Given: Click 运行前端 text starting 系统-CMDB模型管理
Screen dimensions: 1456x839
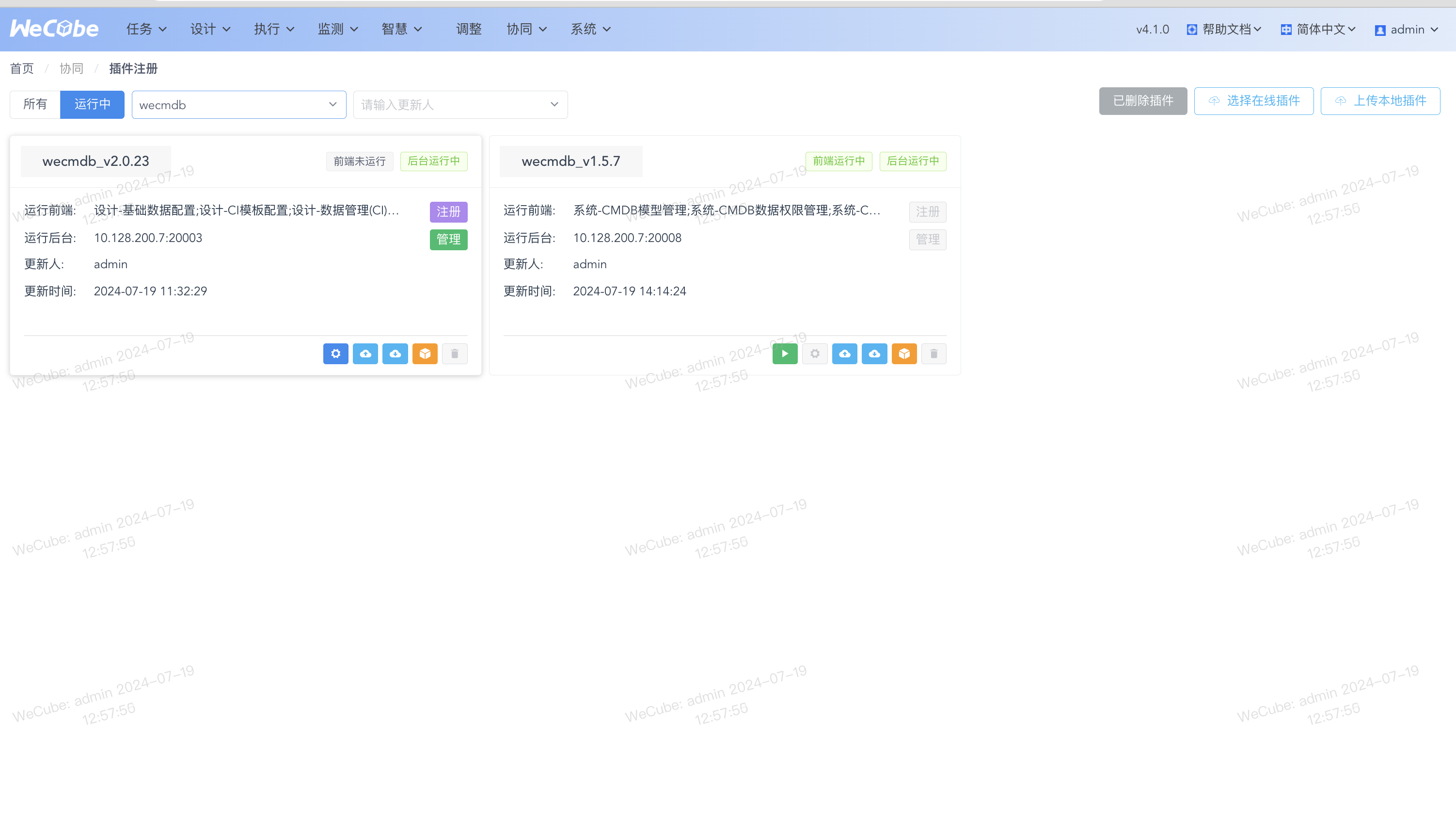Looking at the screenshot, I should pyautogui.click(x=727, y=210).
